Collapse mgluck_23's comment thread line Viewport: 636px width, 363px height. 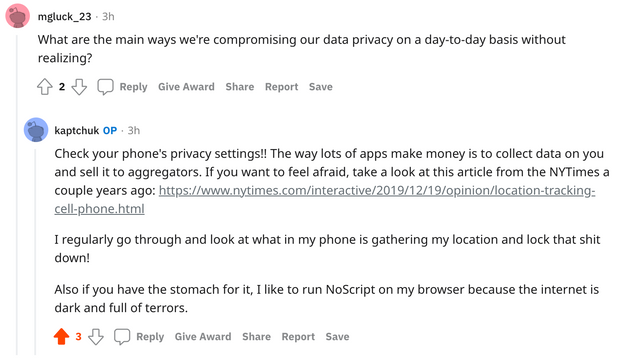point(17,195)
